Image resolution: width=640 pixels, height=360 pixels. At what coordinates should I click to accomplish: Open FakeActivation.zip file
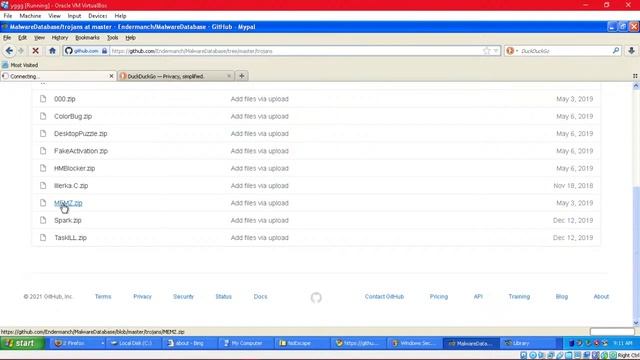[81, 151]
